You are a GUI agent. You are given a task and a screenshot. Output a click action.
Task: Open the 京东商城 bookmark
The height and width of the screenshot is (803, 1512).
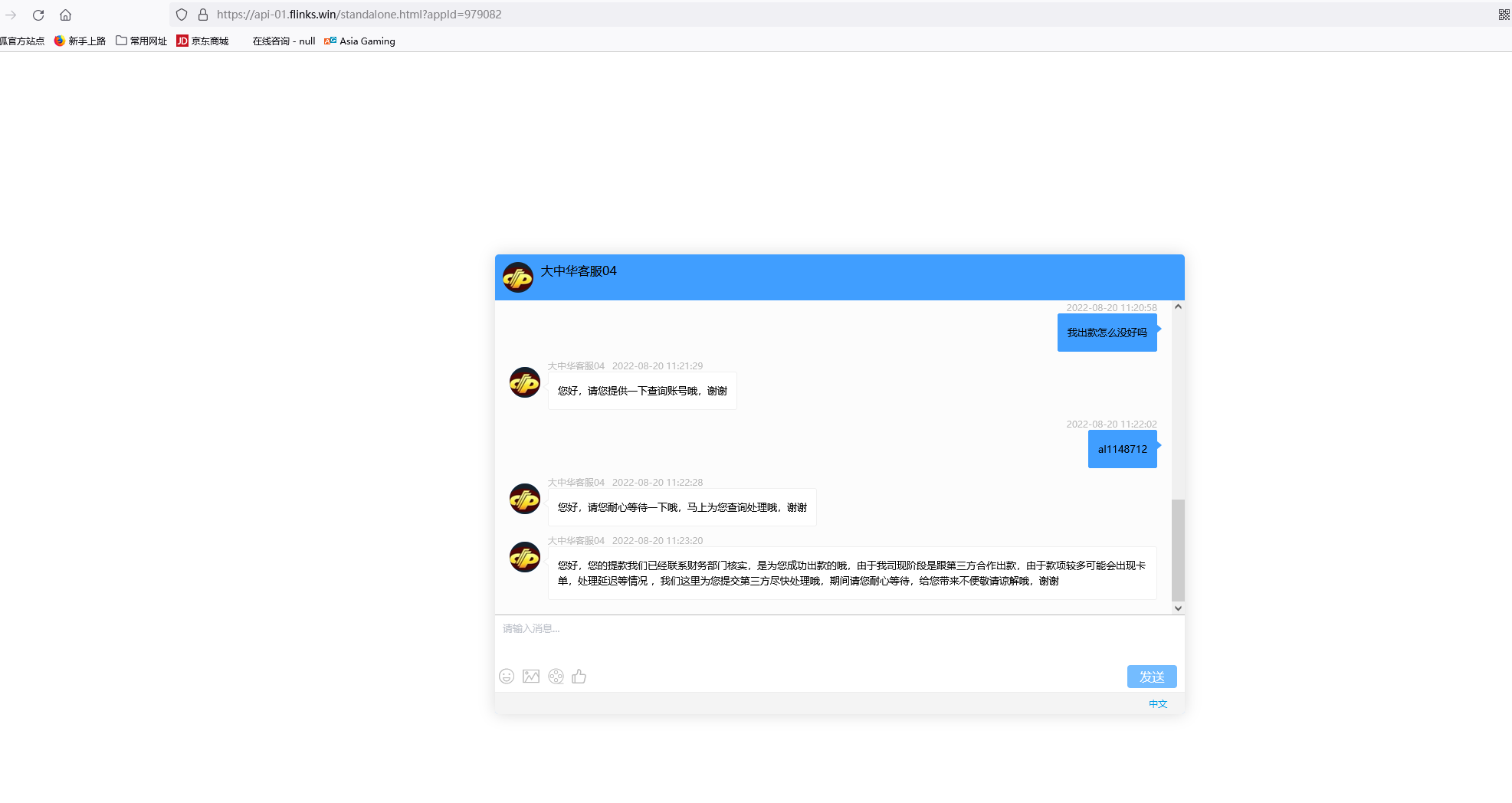click(203, 41)
